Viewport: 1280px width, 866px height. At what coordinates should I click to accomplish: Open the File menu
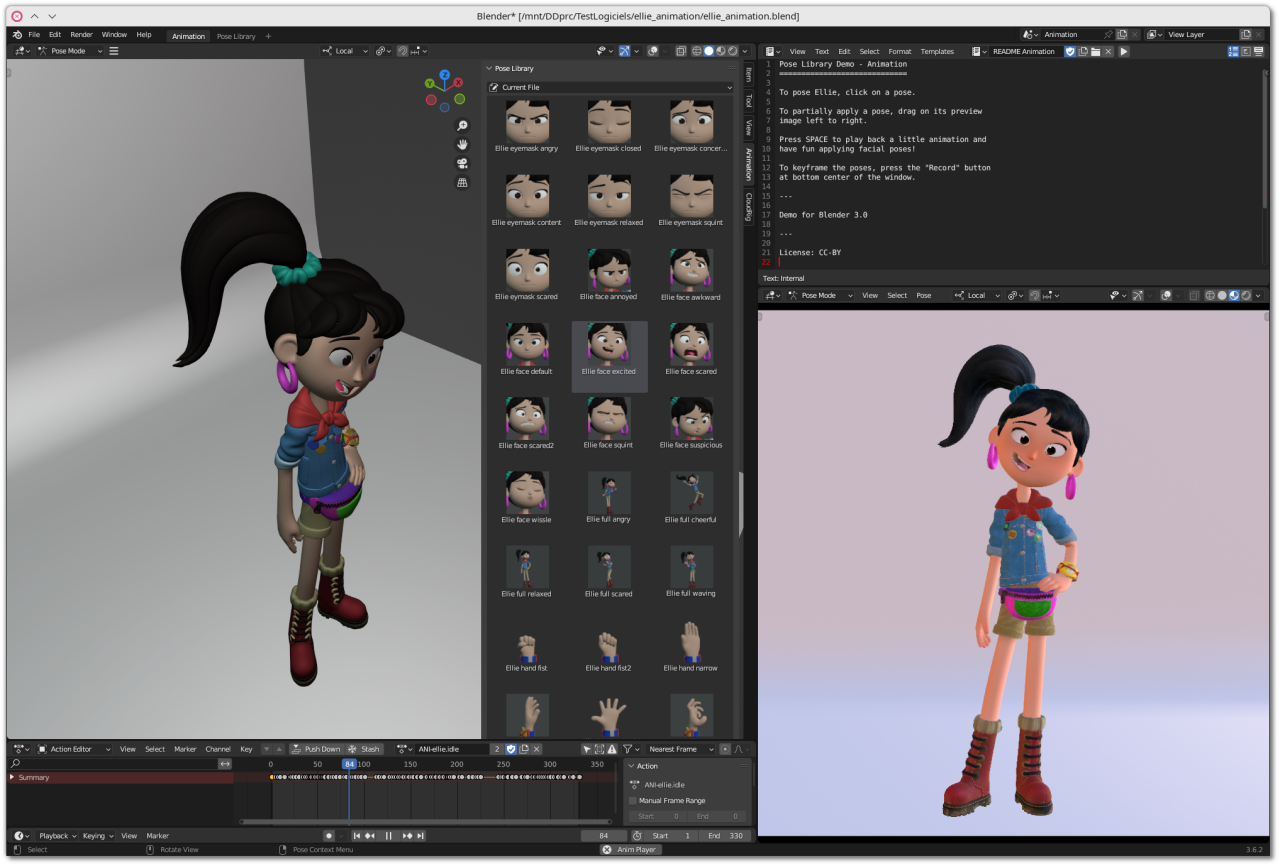34,35
